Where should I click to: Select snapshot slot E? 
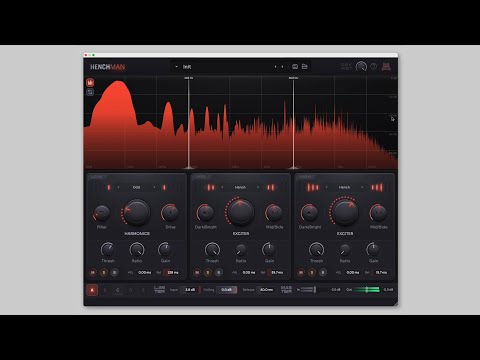pos(143,290)
